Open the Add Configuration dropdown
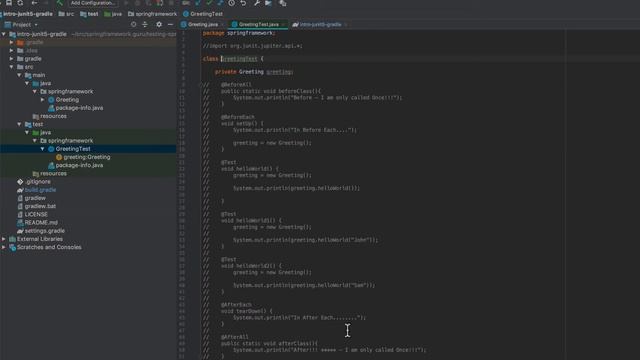 pos(93,3)
